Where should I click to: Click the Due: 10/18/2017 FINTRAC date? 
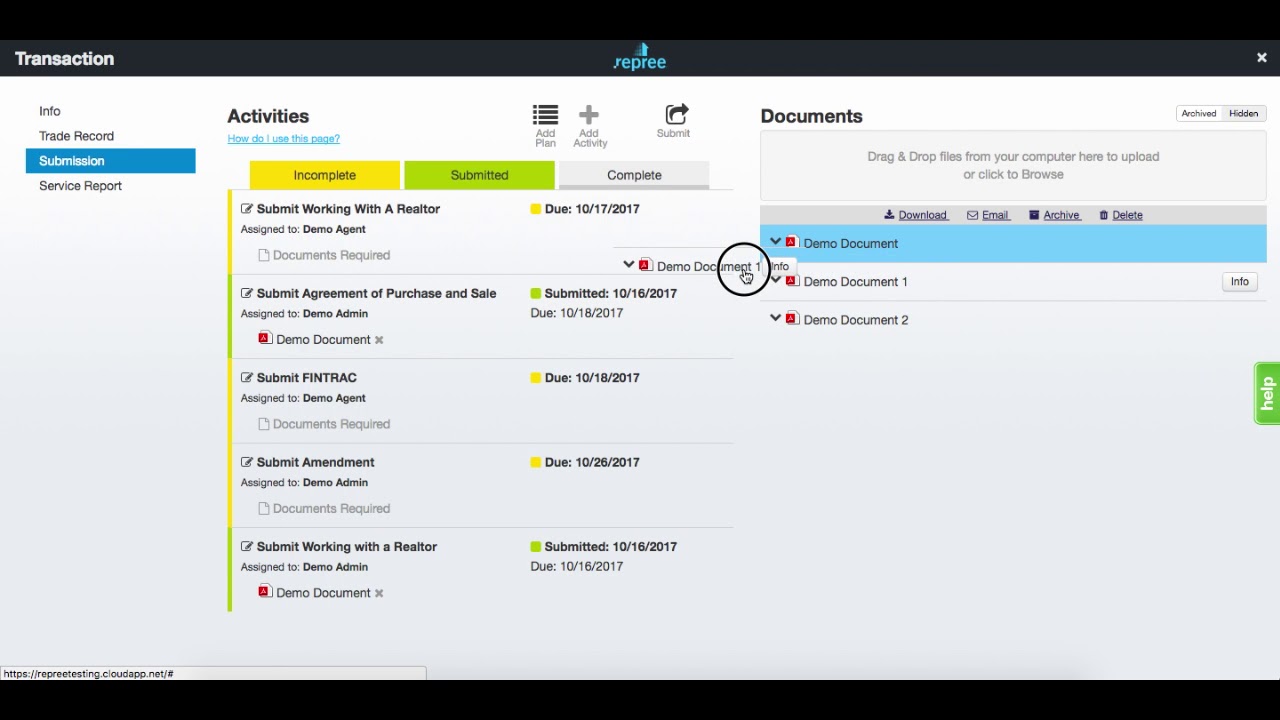click(592, 378)
